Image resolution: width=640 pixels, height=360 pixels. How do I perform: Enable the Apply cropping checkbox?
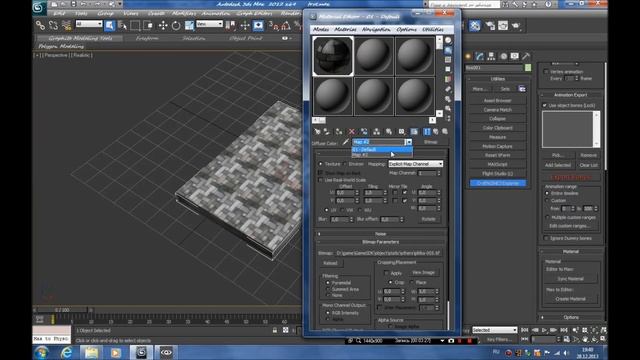click(386, 273)
